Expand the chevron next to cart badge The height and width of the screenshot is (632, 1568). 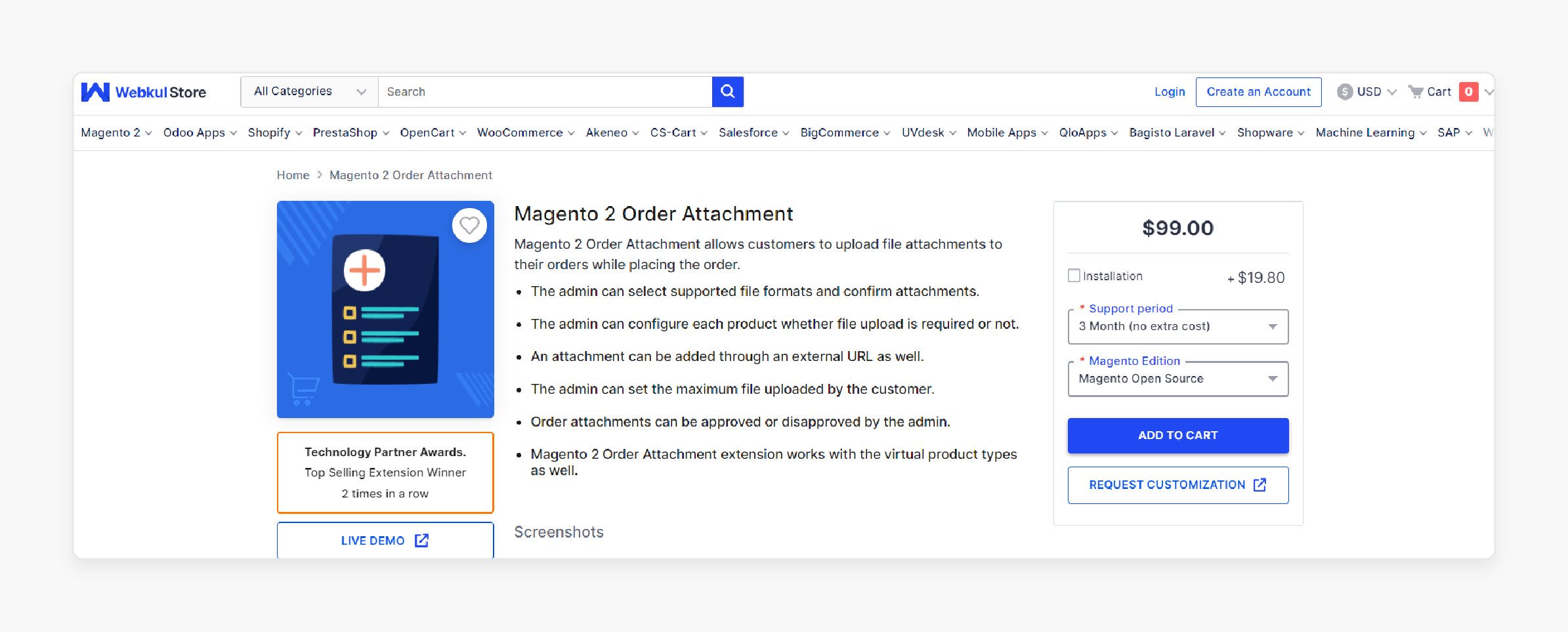tap(1489, 92)
